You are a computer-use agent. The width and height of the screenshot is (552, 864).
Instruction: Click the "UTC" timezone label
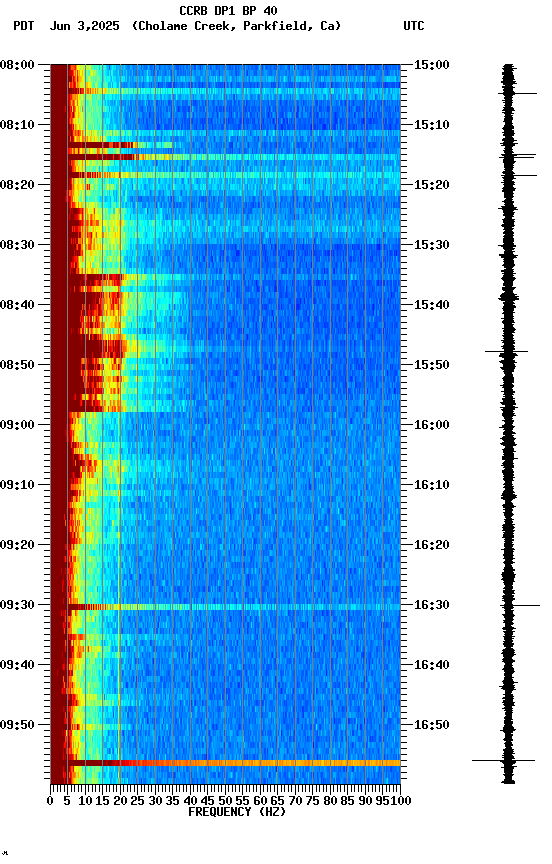click(414, 26)
